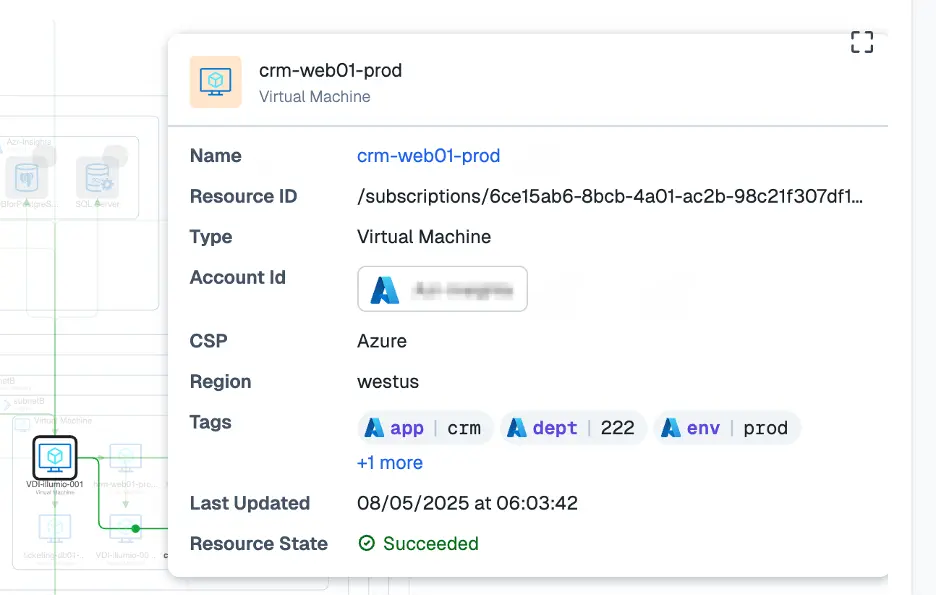Viewport: 936px width, 596px height.
Task: Select the PostgreSQL database icon
Action: point(28,177)
